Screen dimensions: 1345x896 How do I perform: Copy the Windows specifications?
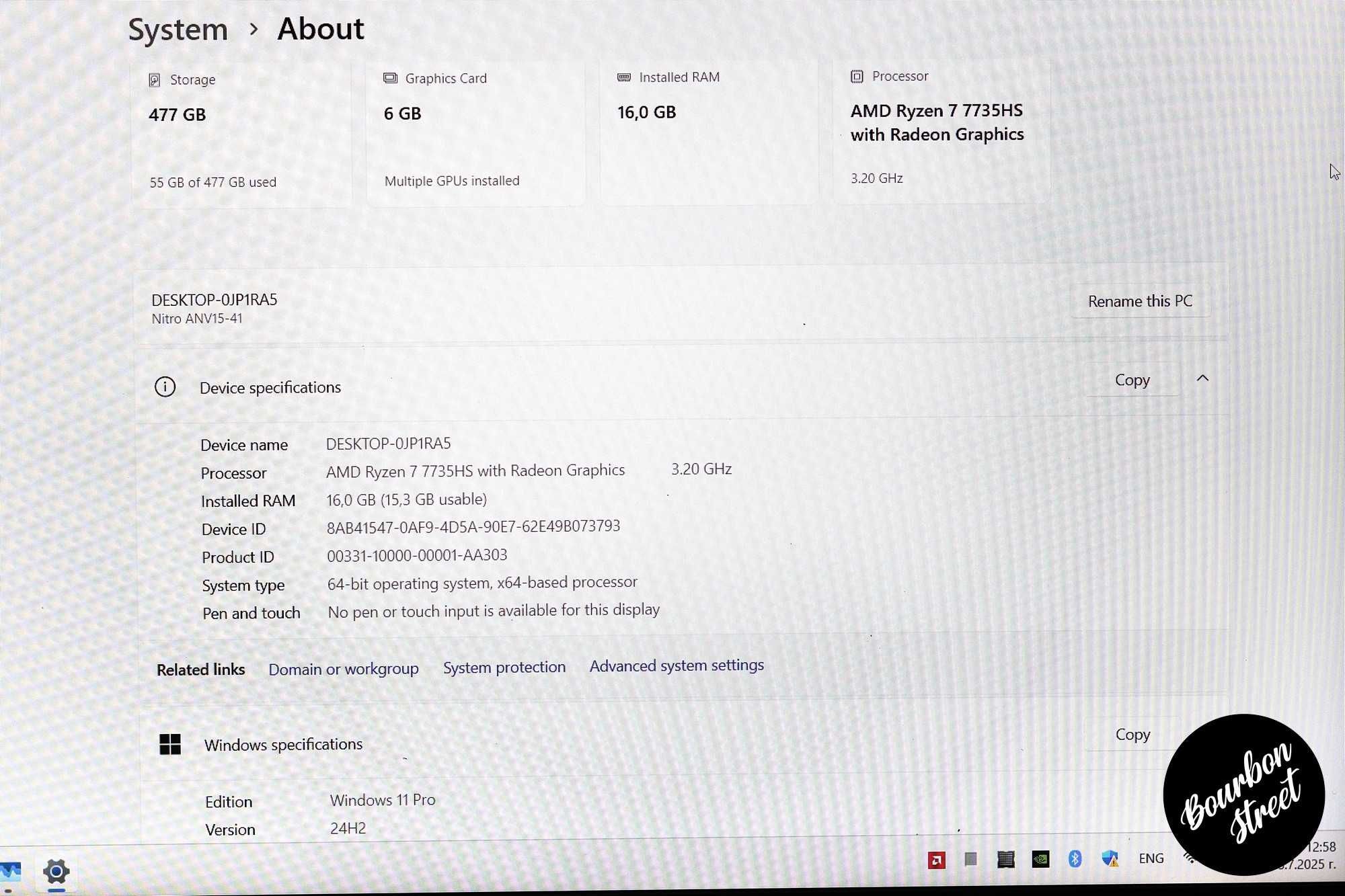1132,735
